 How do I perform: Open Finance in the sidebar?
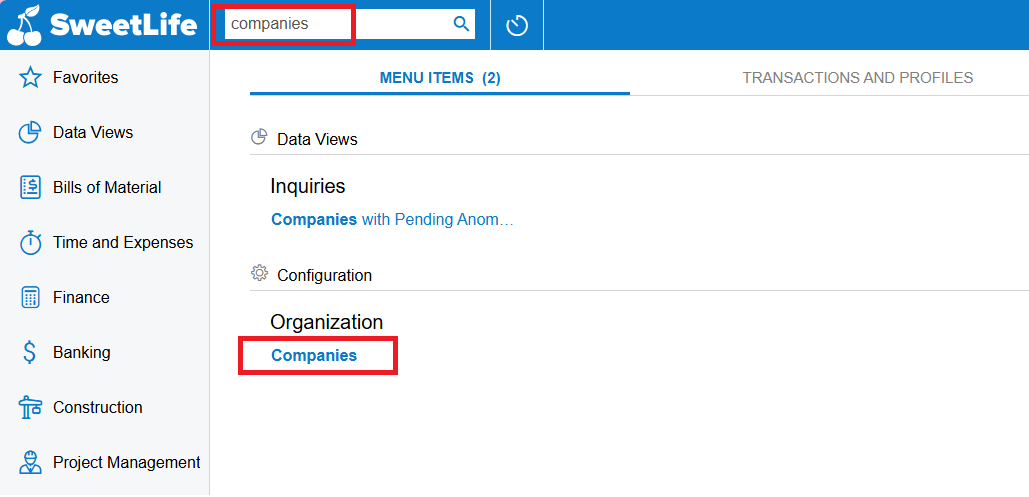tap(81, 297)
